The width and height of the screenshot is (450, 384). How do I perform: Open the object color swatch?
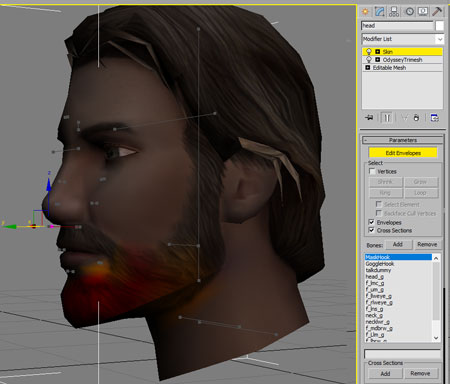click(x=440, y=26)
